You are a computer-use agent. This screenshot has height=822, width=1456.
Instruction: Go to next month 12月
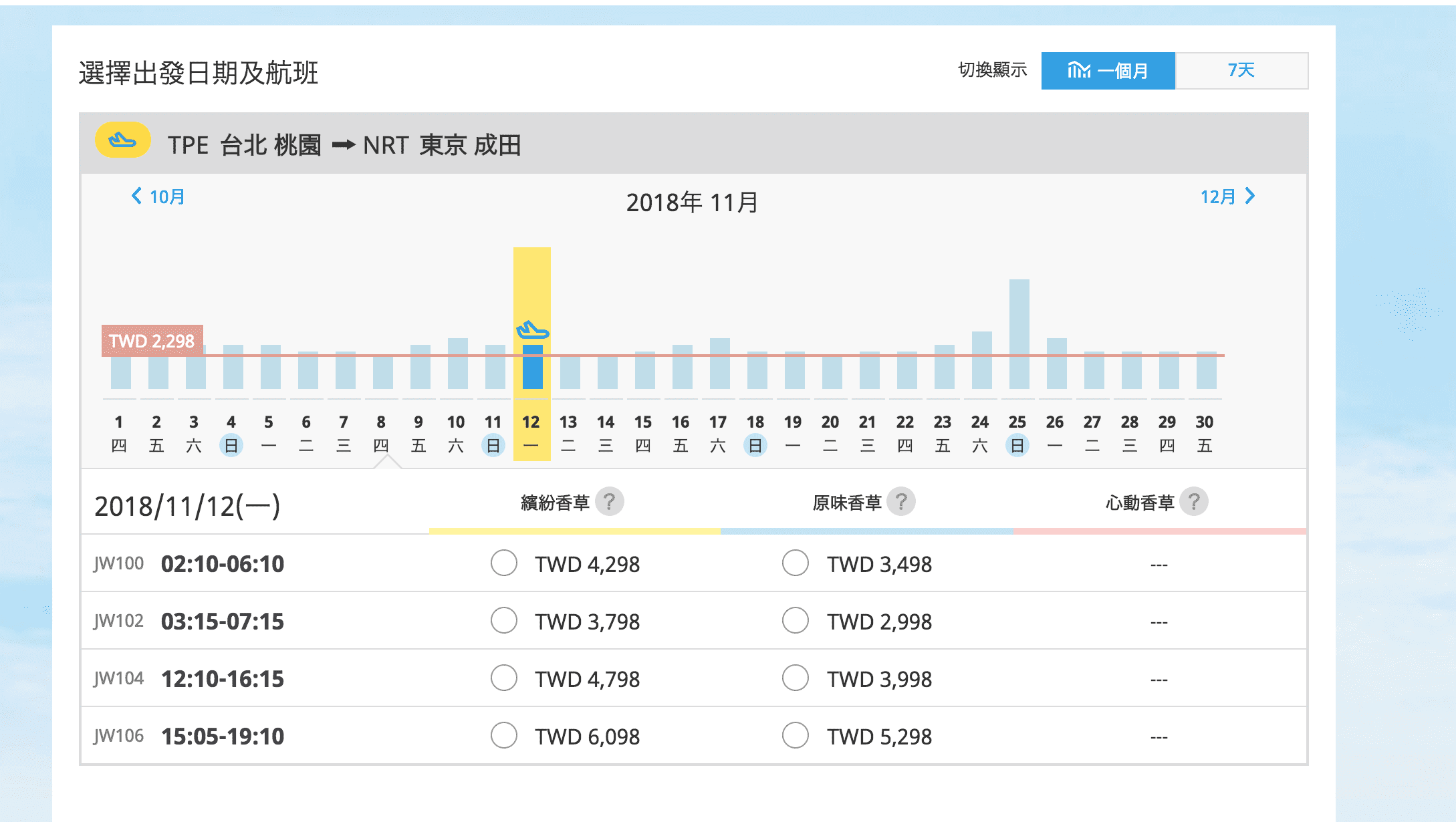point(1228,196)
